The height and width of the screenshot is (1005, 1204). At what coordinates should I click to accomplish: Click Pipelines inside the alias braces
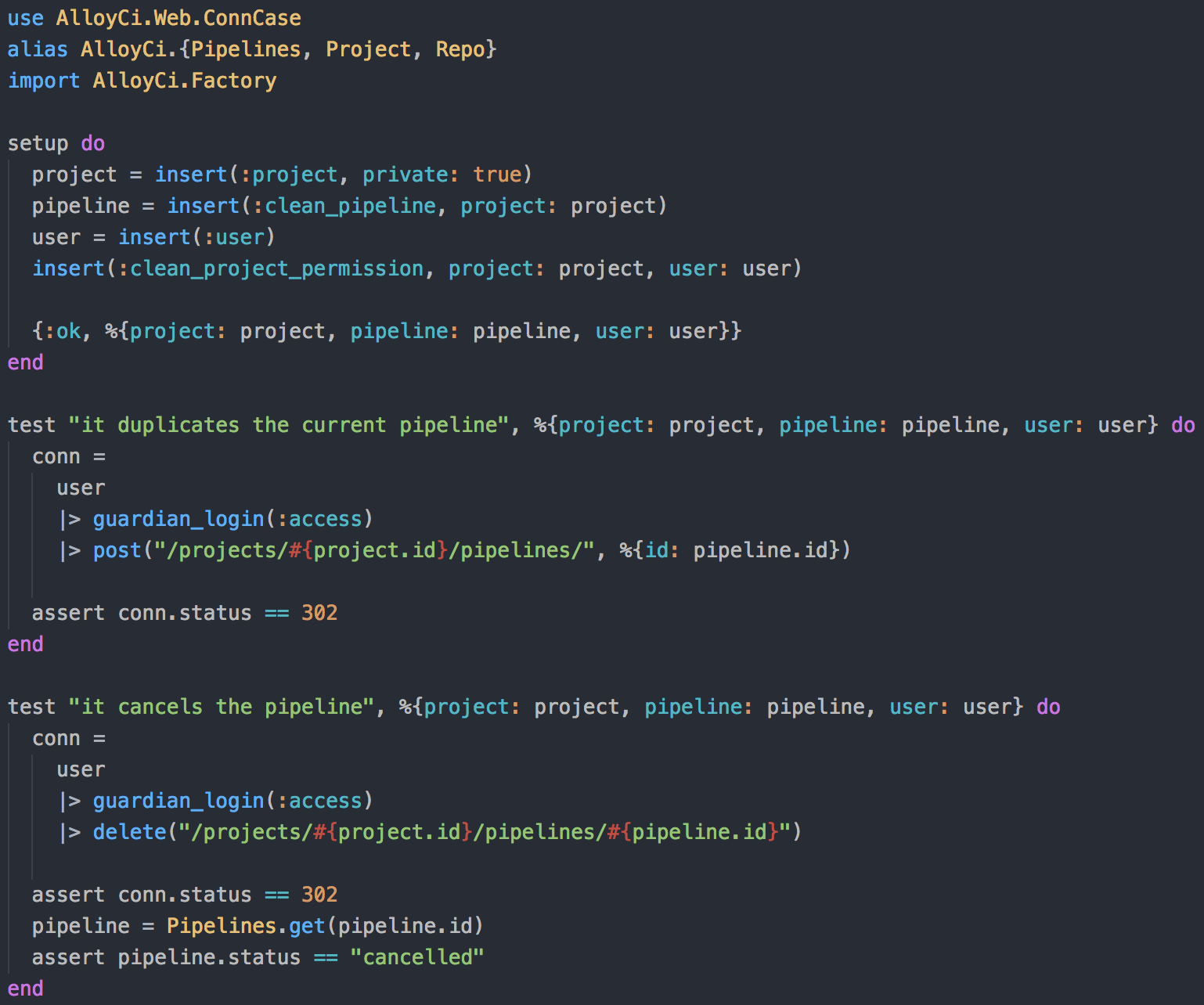[x=246, y=49]
